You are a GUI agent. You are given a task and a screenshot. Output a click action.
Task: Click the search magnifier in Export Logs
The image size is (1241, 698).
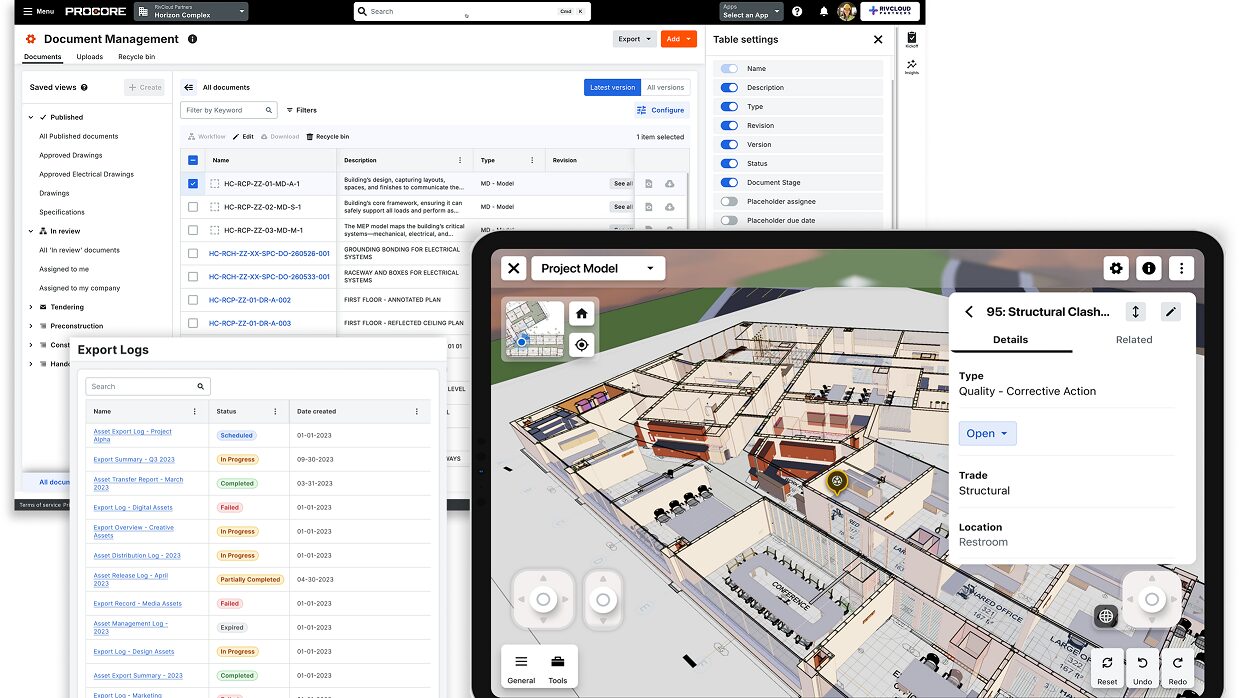(200, 386)
